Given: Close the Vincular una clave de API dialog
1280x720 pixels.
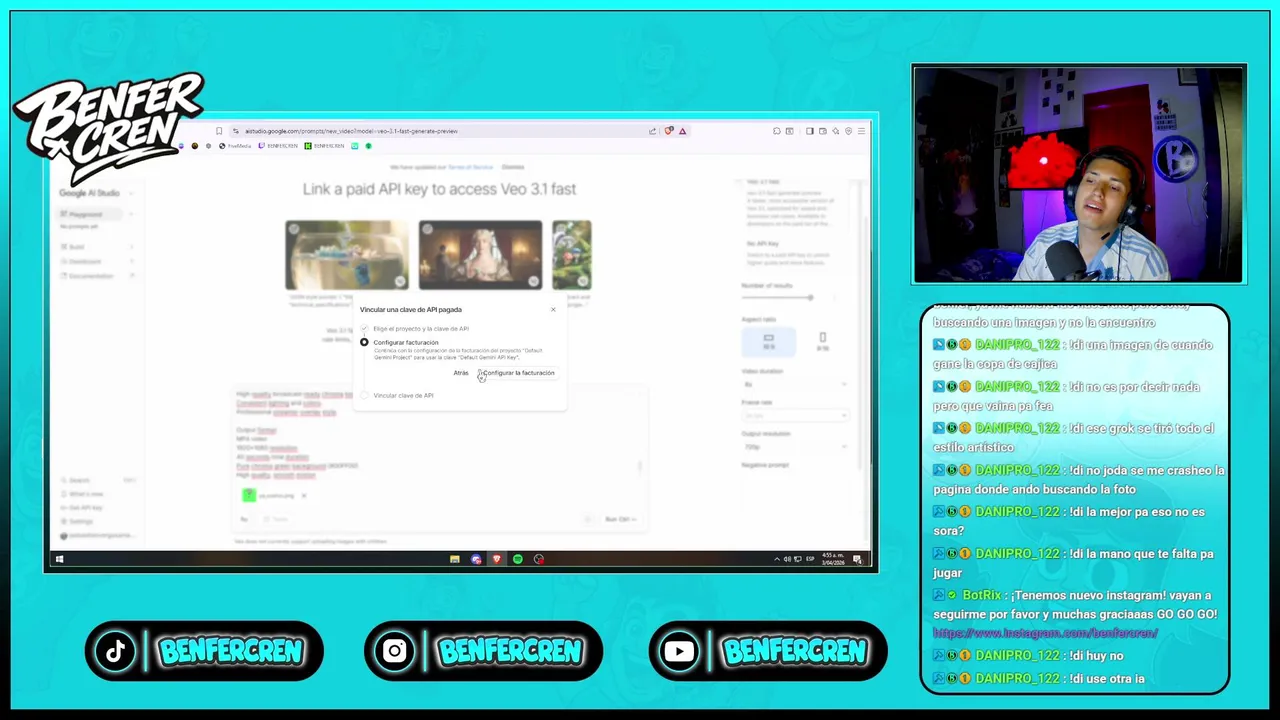Looking at the screenshot, I should coord(553,309).
